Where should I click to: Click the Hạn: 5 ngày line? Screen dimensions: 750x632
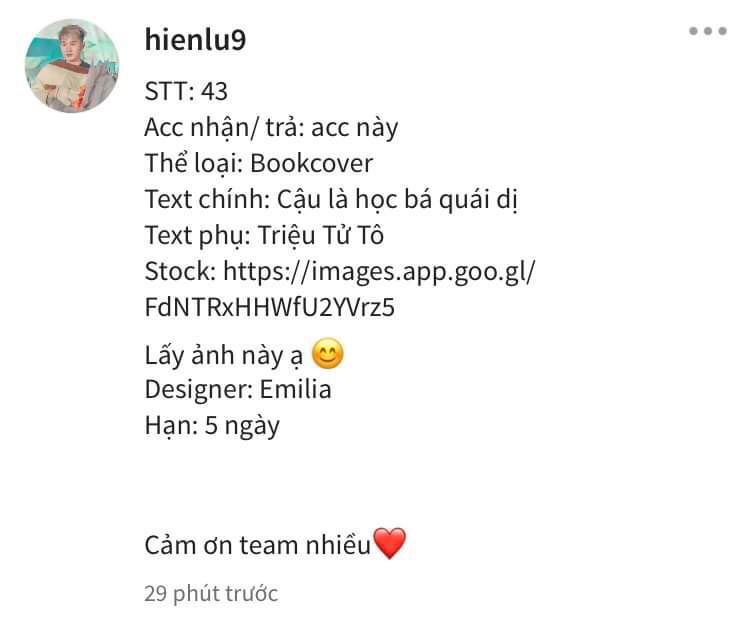[x=212, y=426]
